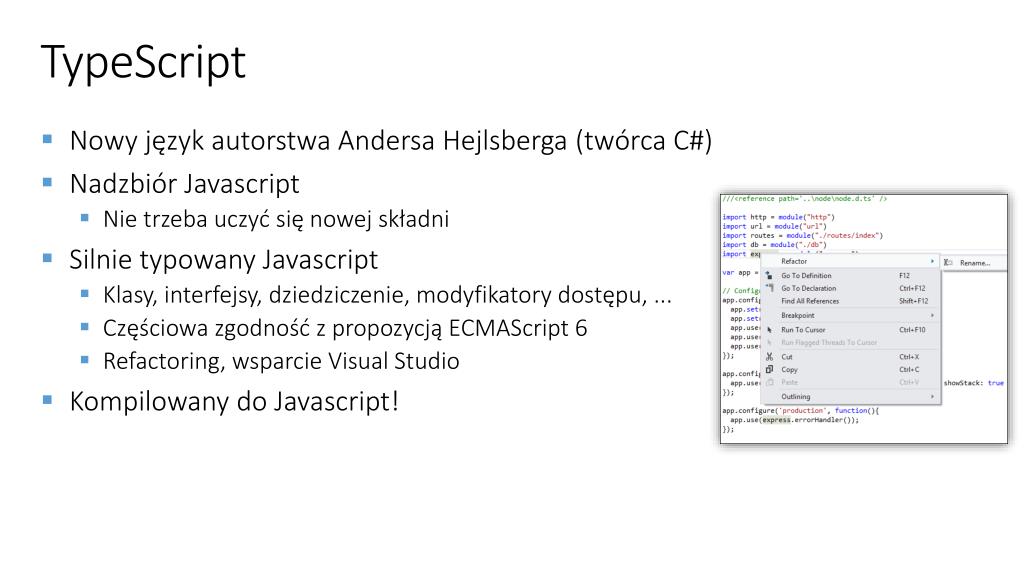
Task: Click the Go To Definition icon
Action: [x=769, y=276]
